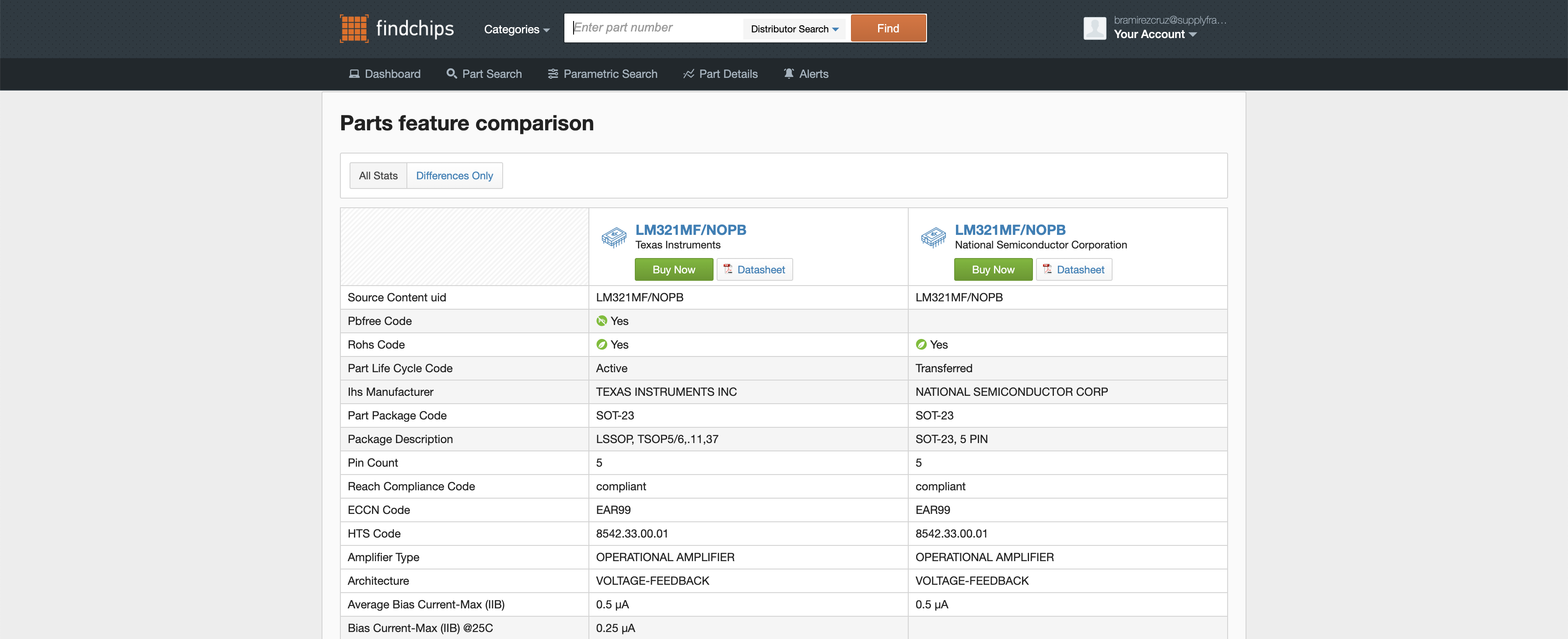Click the 'Pin Count' row label

tap(372, 462)
